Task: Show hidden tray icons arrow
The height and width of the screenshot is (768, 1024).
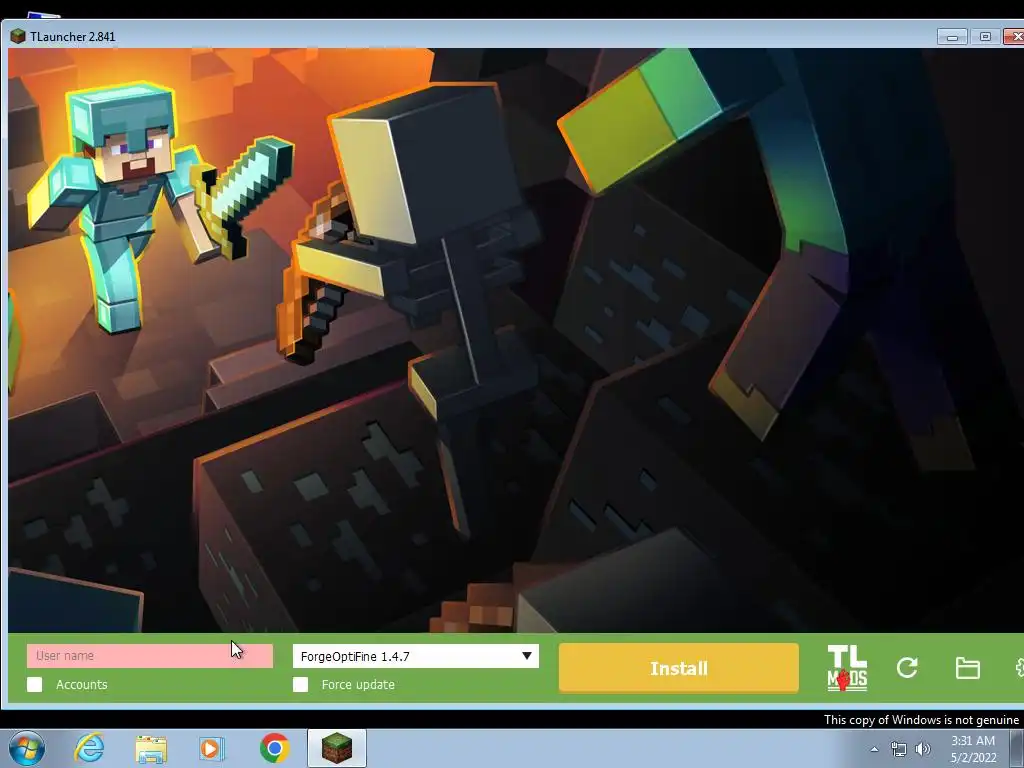Action: [874, 749]
